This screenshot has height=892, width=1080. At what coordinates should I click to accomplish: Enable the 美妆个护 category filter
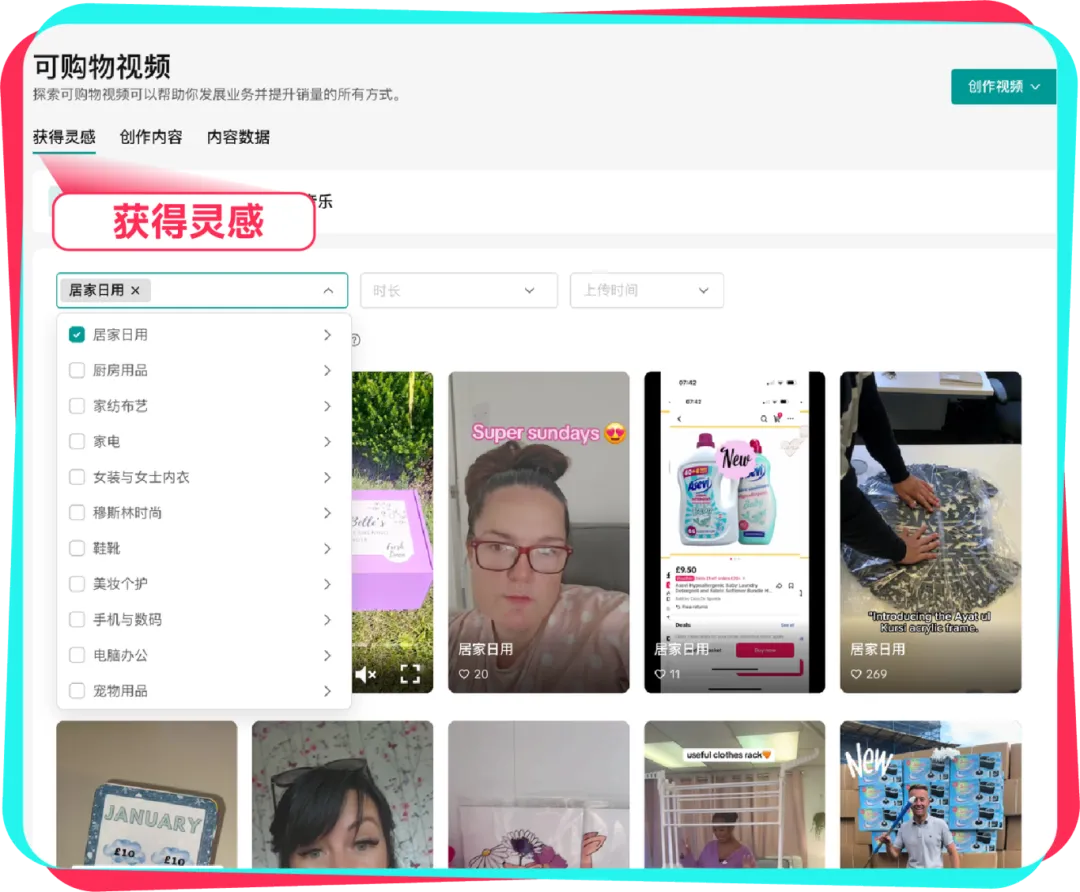click(x=76, y=584)
